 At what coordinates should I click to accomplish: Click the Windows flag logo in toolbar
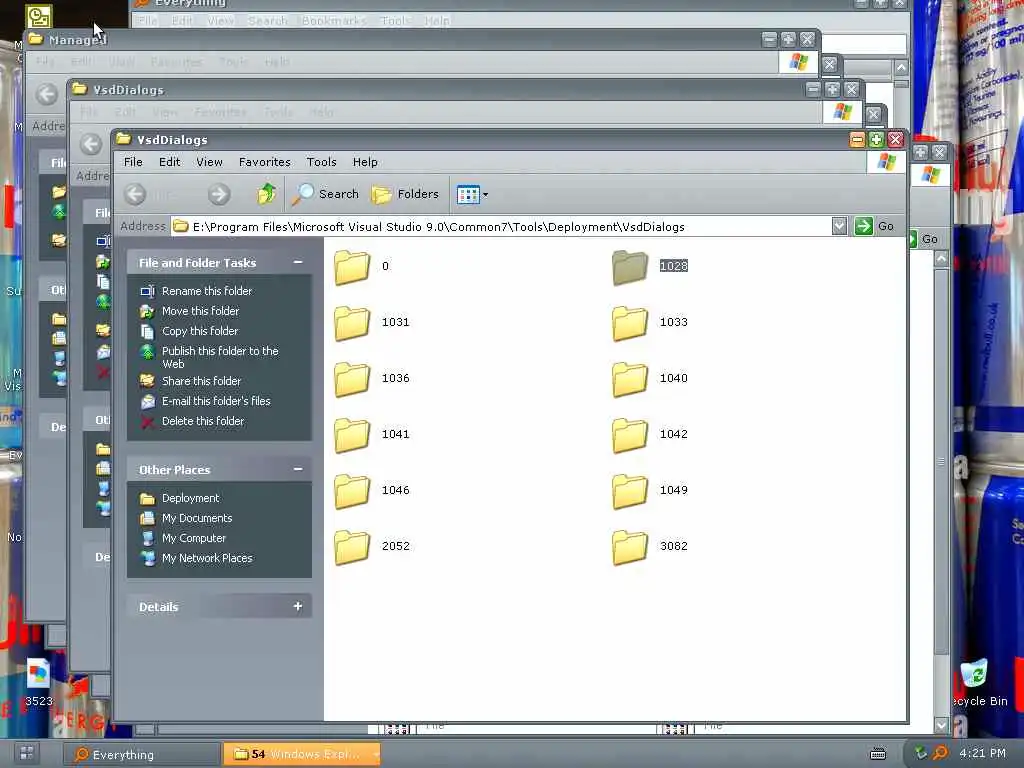[886, 162]
